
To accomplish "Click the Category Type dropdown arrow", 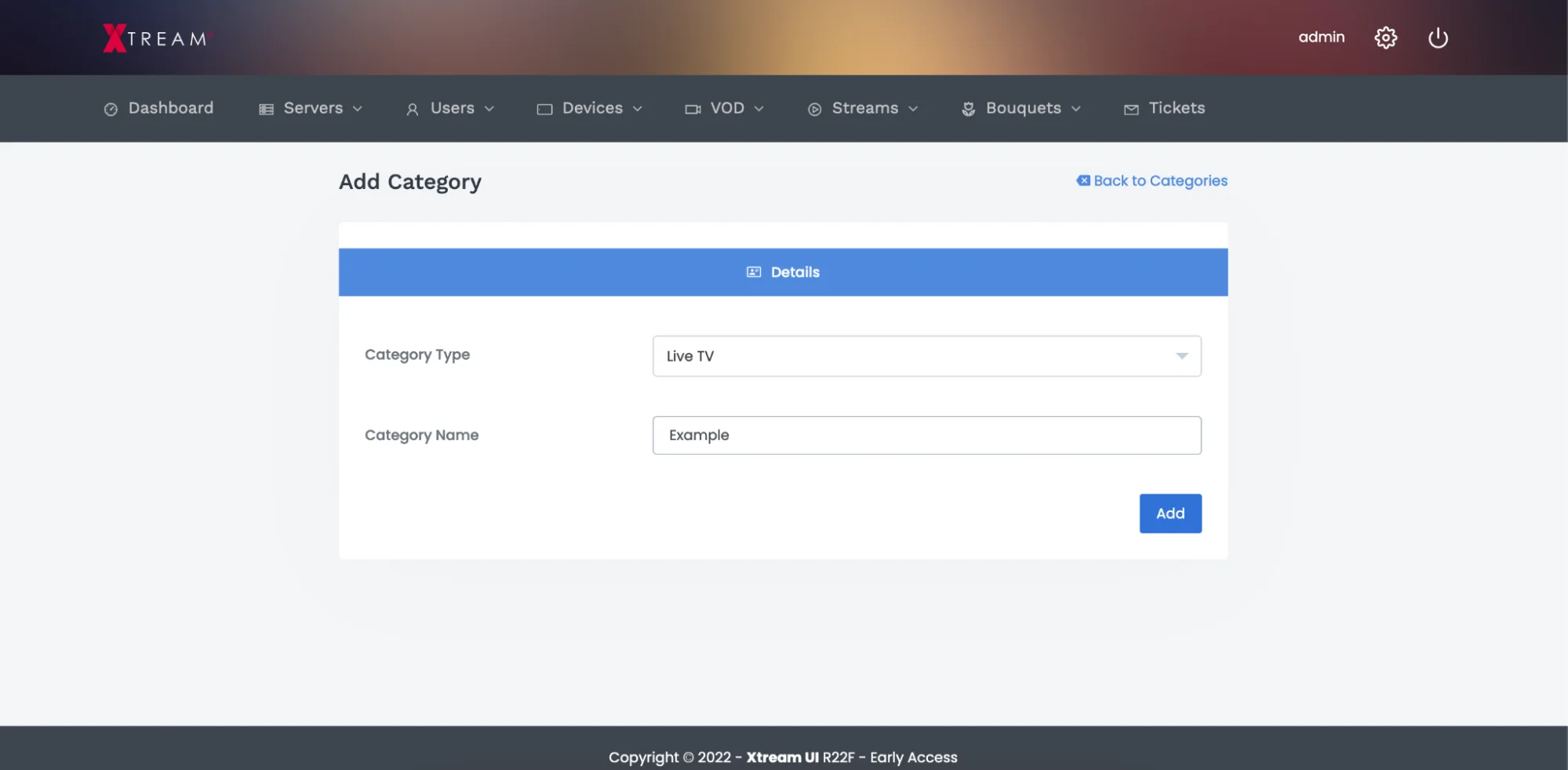I will pos(1181,356).
